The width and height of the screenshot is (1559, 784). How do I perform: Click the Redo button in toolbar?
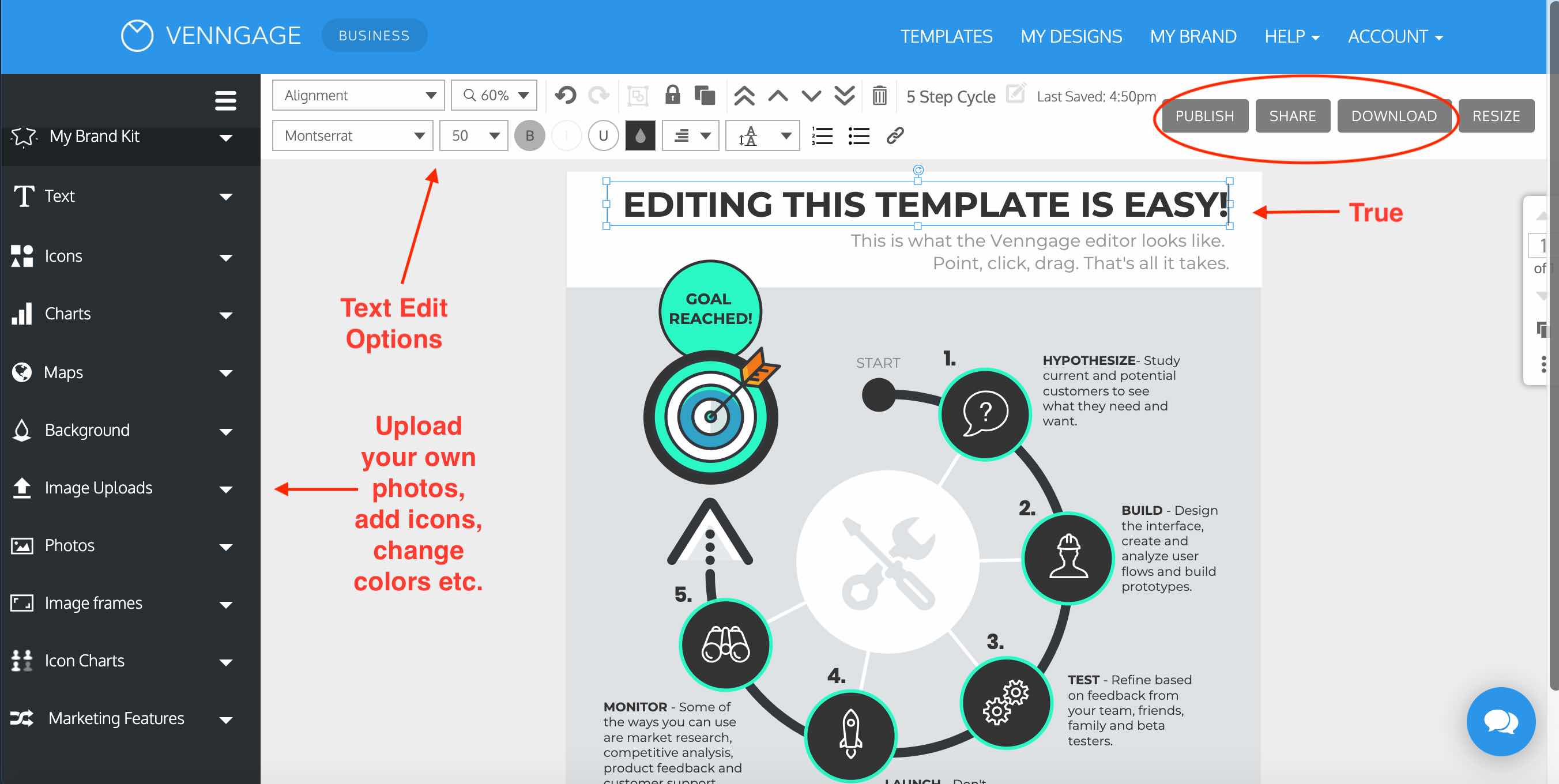click(600, 95)
